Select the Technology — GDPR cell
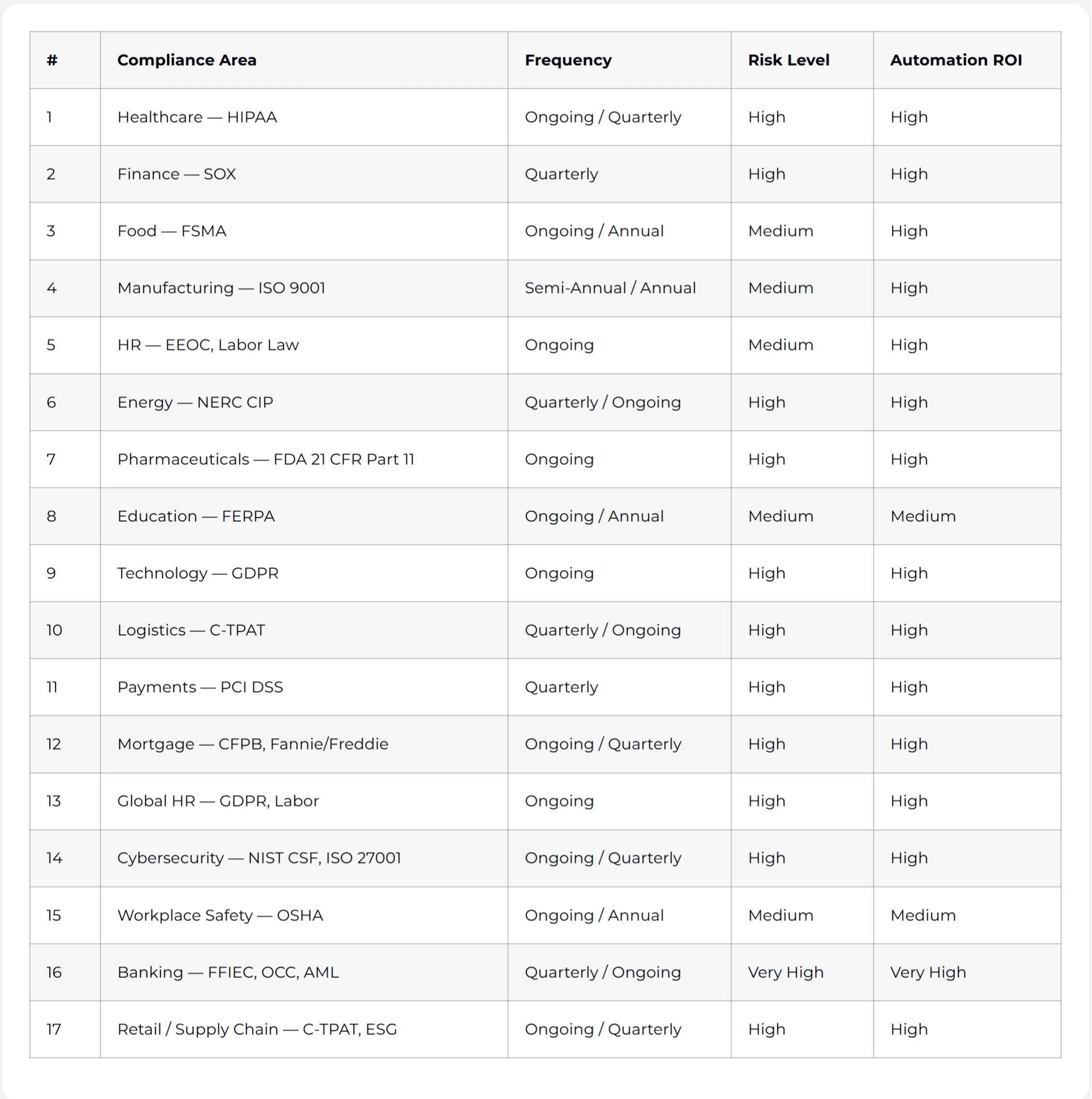The height and width of the screenshot is (1099, 1092). pos(198,573)
